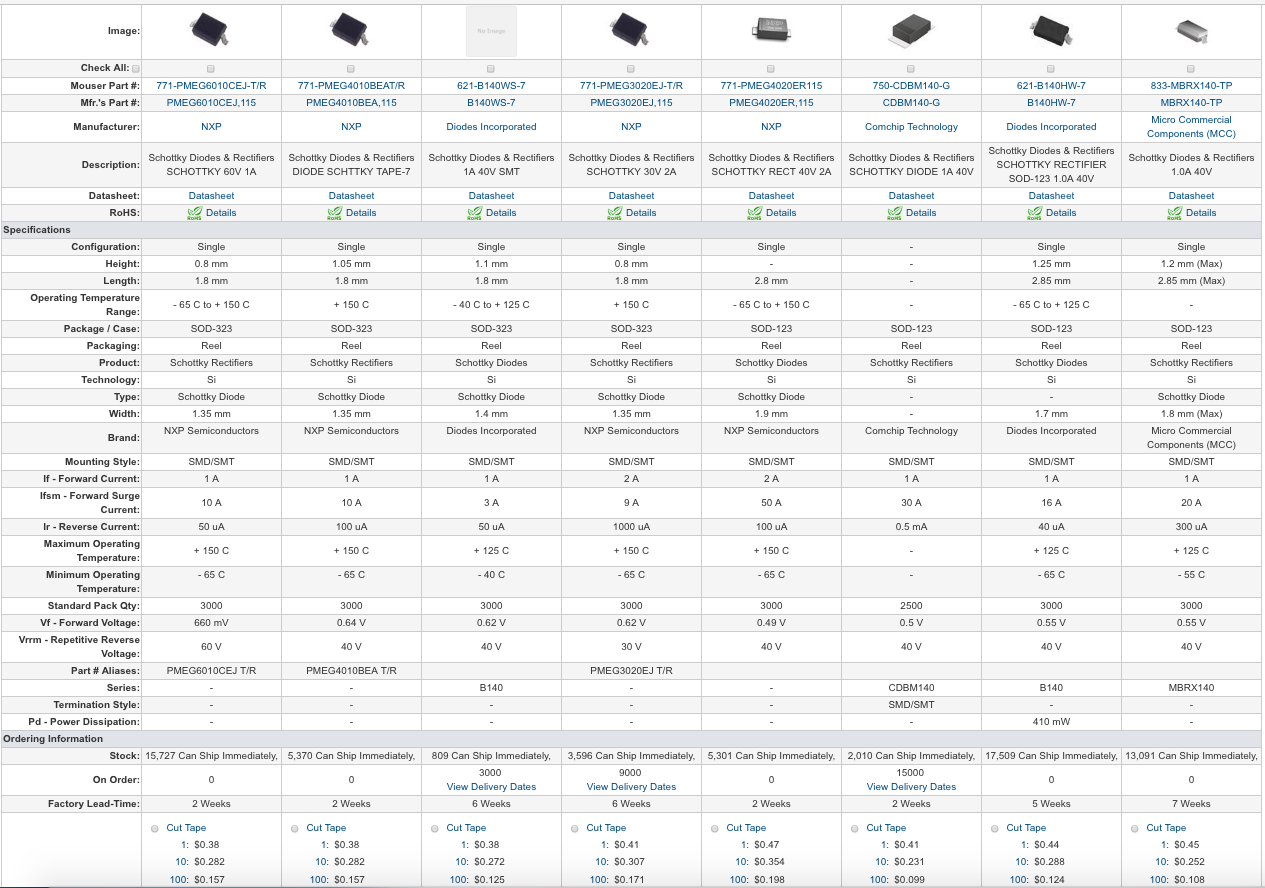Open Mouser part 771-PMEG6010CEJ-T/R link

[x=211, y=86]
